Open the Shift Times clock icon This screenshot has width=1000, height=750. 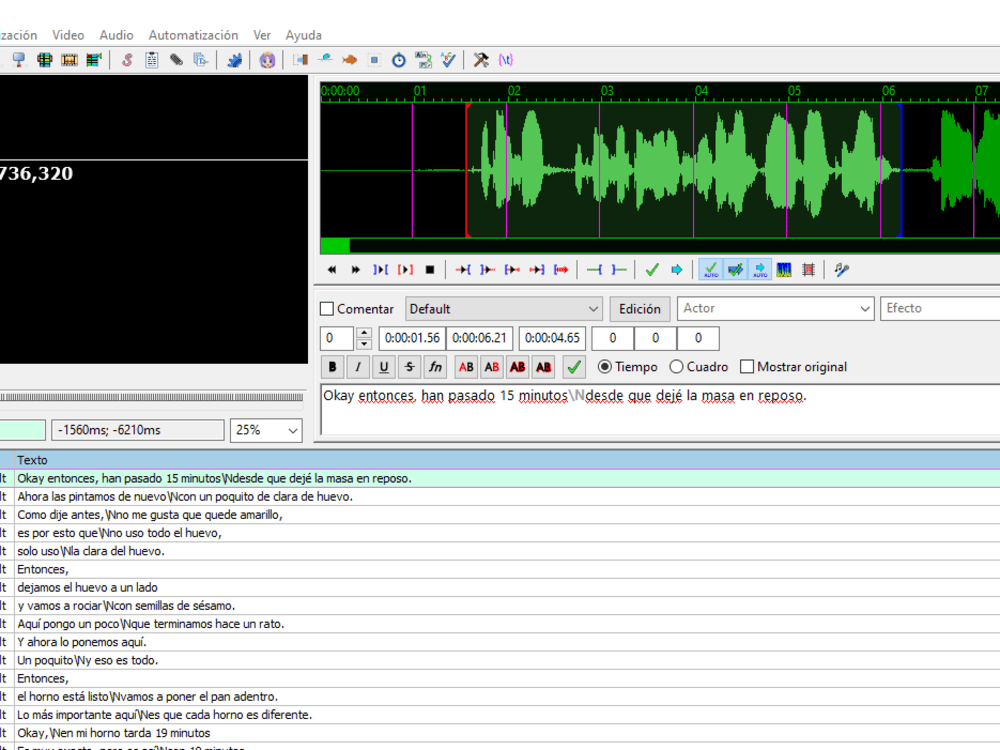click(x=399, y=60)
